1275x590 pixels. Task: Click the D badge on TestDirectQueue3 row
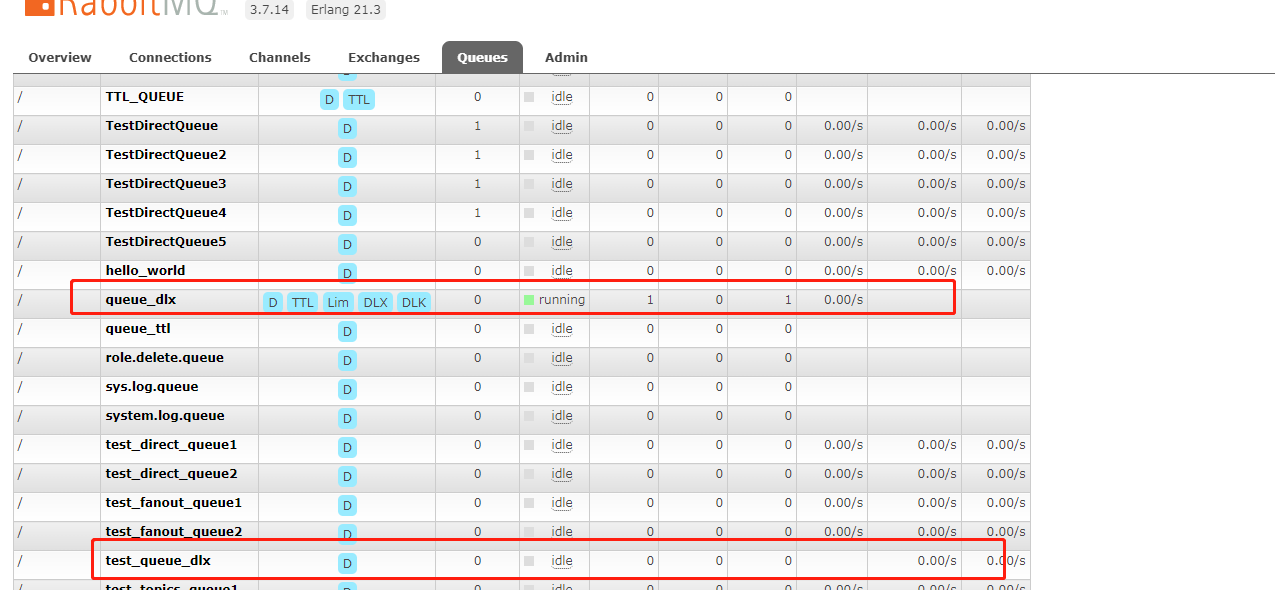click(x=347, y=187)
